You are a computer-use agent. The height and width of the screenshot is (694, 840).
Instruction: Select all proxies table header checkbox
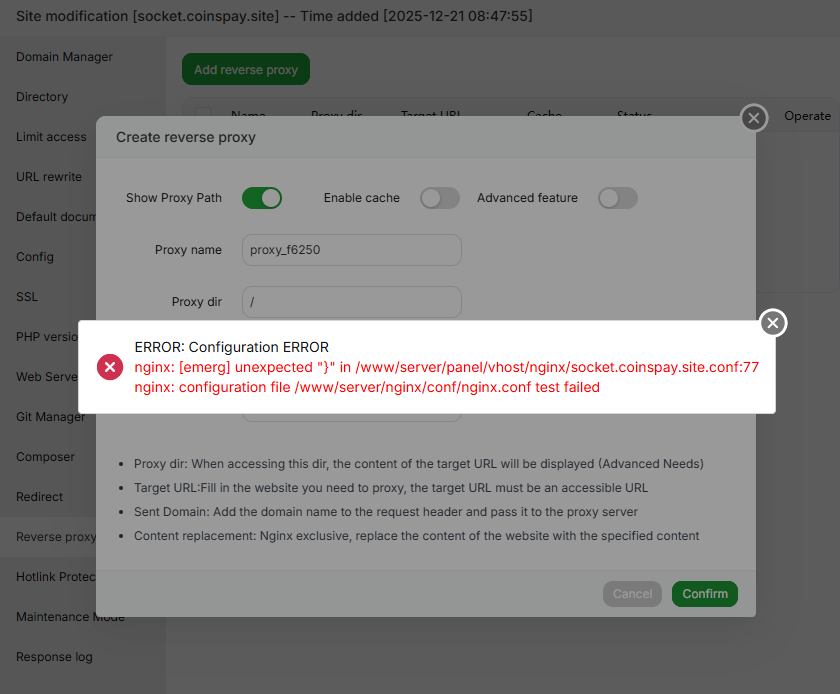[203, 116]
